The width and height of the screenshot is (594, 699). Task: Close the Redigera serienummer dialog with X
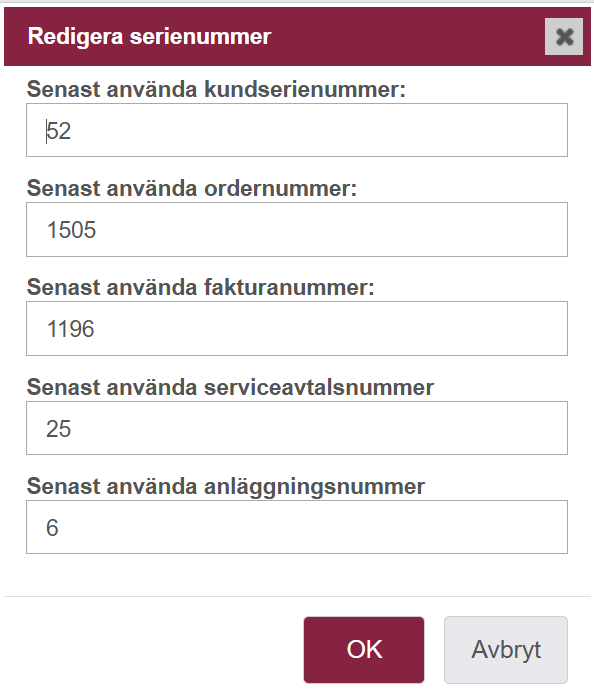(x=564, y=37)
